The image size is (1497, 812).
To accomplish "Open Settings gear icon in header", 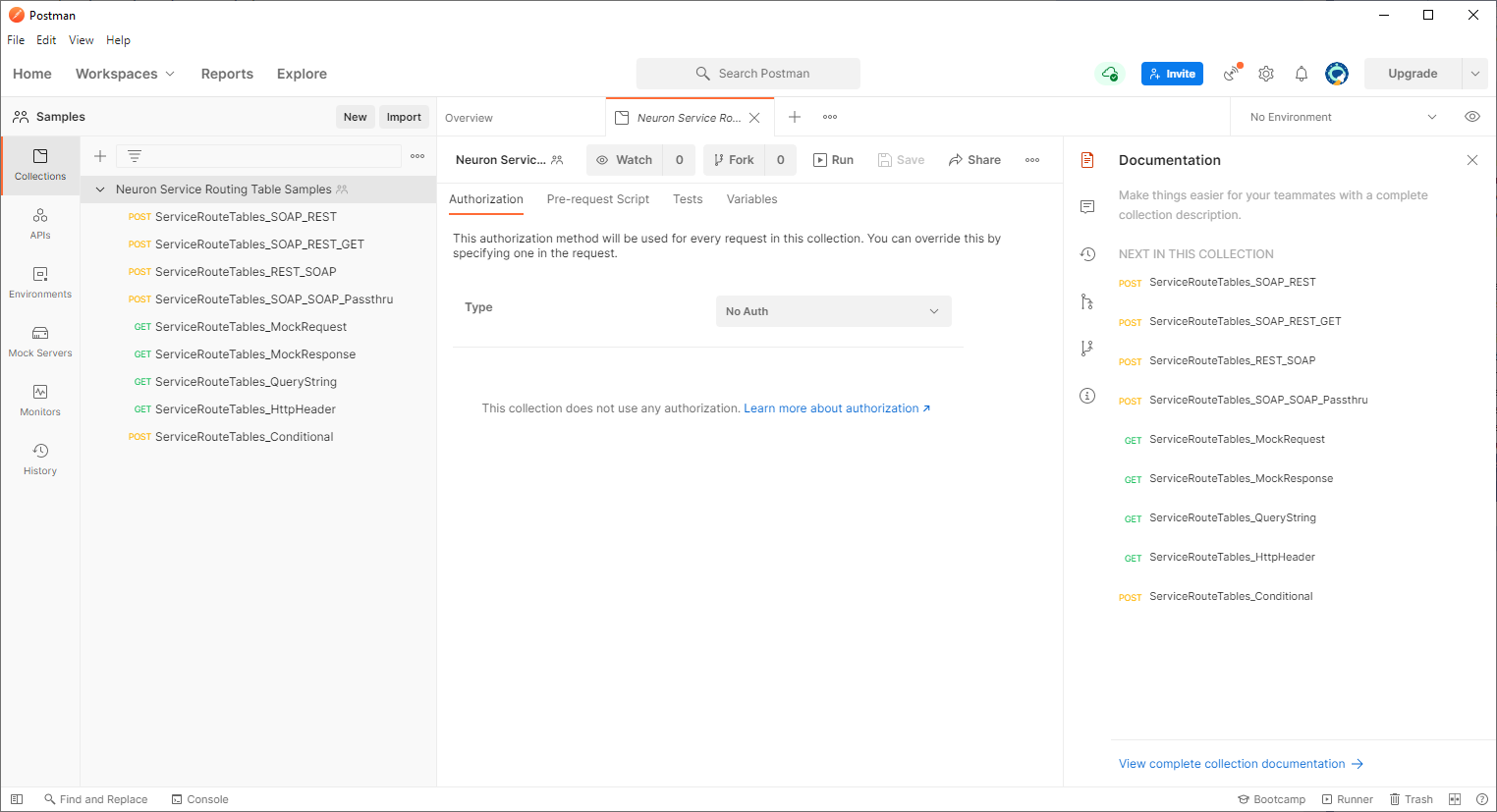I will [1266, 74].
